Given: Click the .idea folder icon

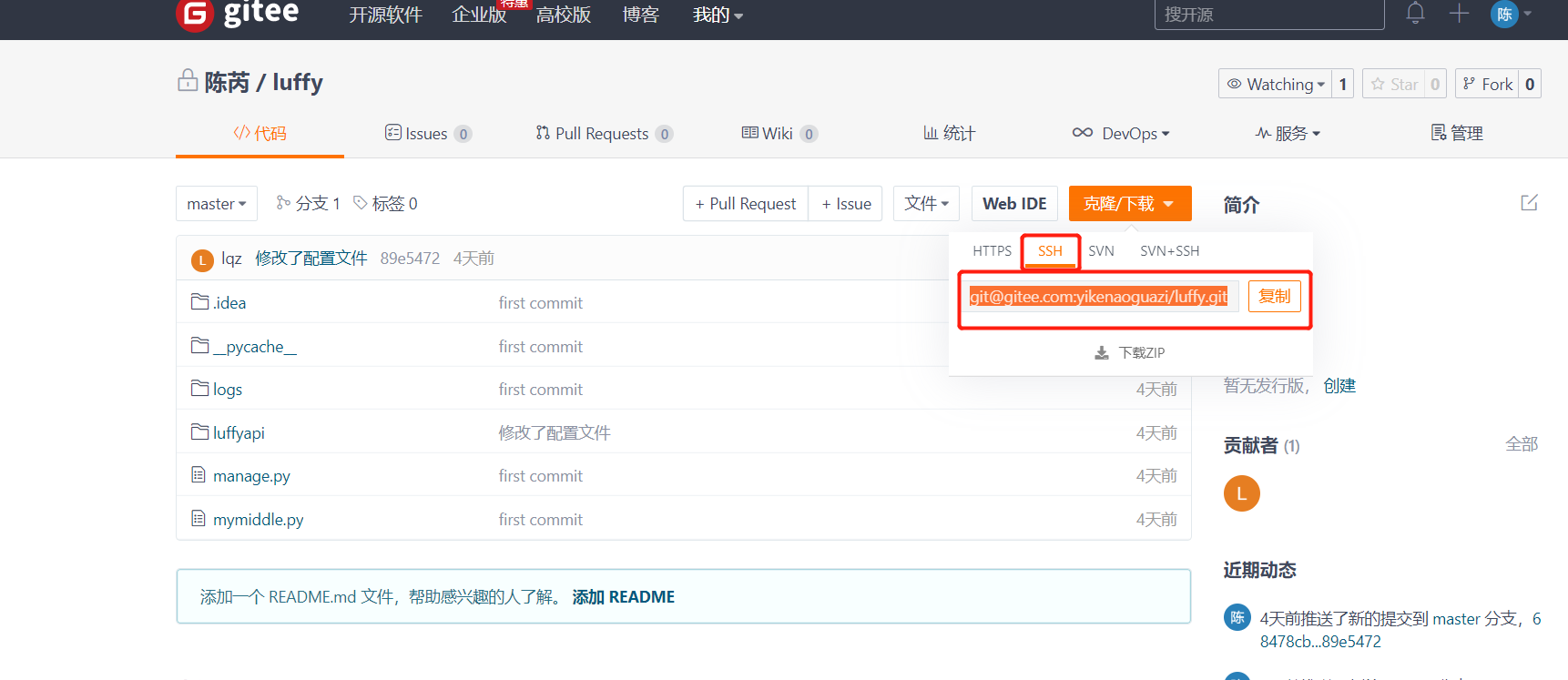Looking at the screenshot, I should point(200,301).
